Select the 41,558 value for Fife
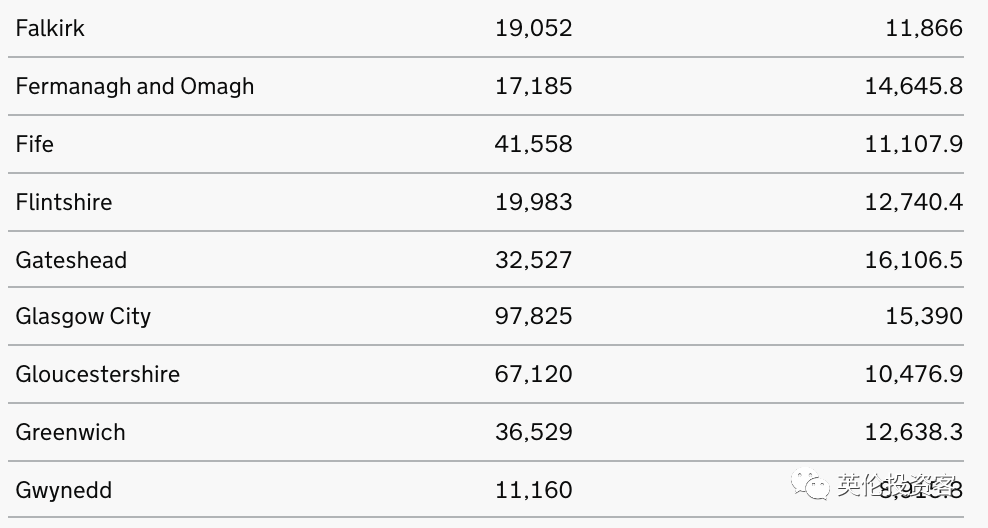Image resolution: width=988 pixels, height=528 pixels. point(533,144)
